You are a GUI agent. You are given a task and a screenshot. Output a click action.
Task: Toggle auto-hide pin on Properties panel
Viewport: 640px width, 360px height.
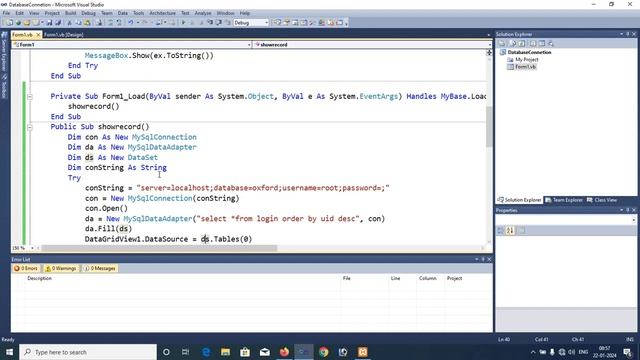628,210
